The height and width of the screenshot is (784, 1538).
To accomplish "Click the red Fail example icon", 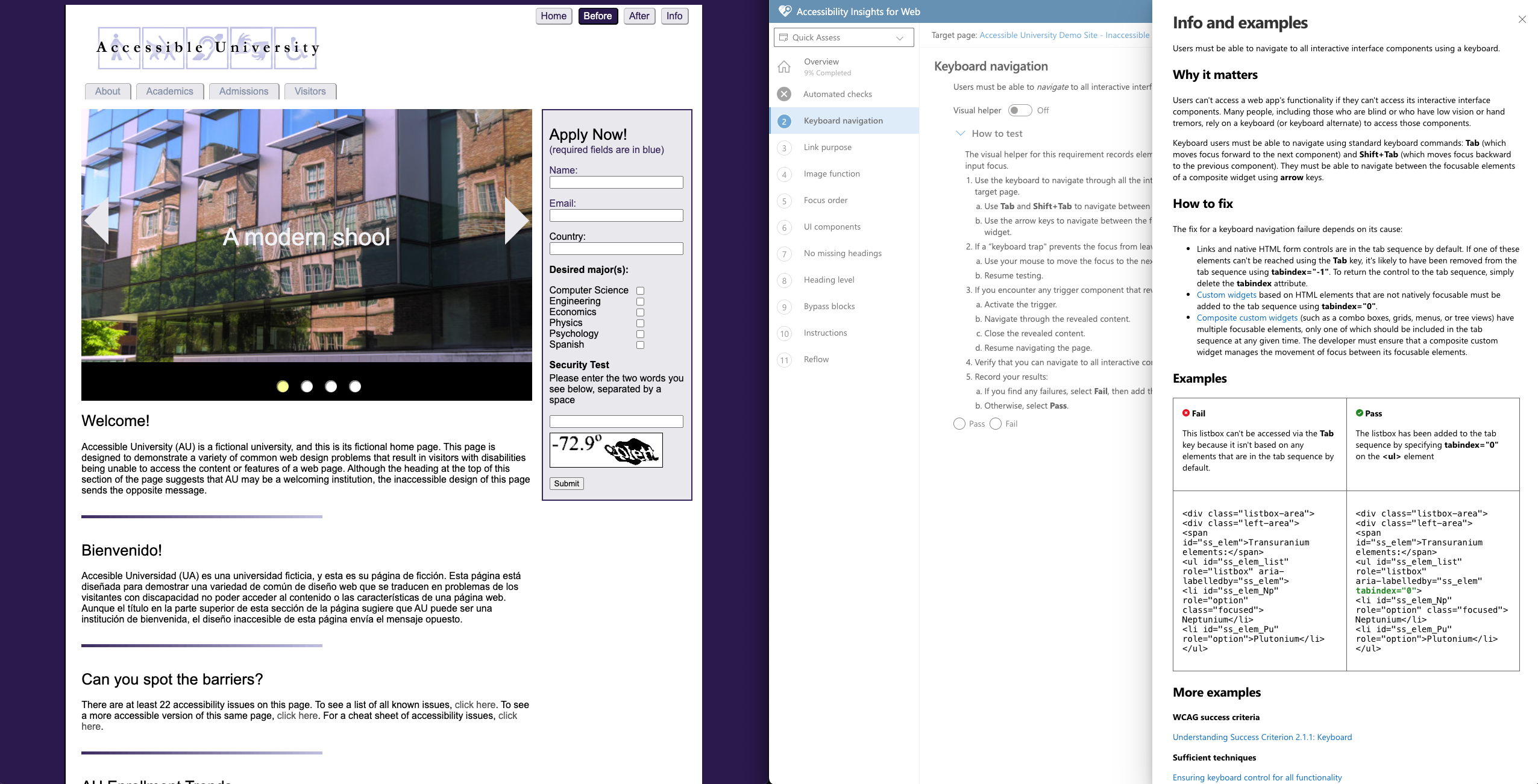I will point(1185,413).
